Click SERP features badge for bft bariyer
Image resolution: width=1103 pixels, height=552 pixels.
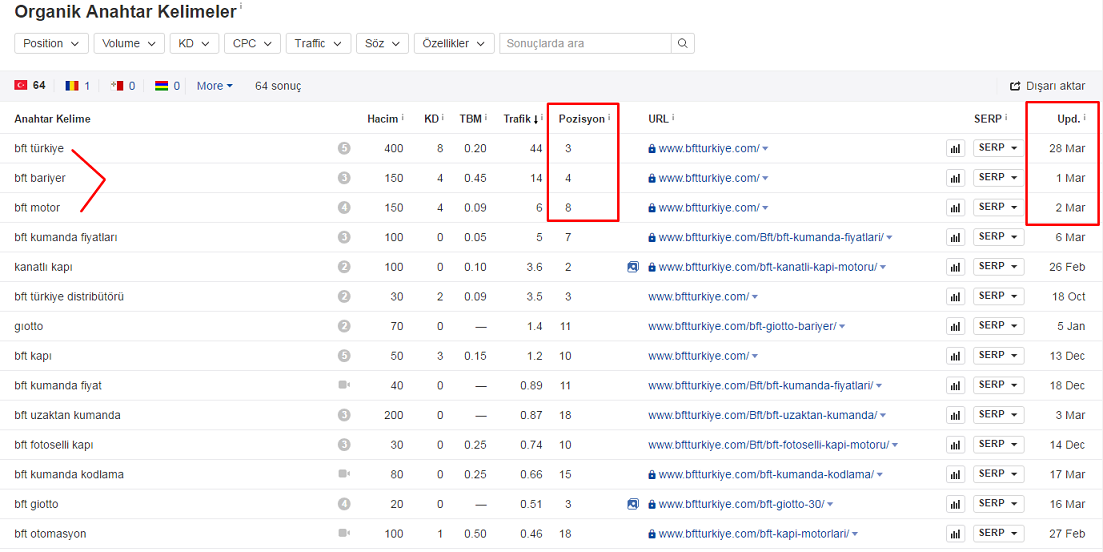pos(344,179)
